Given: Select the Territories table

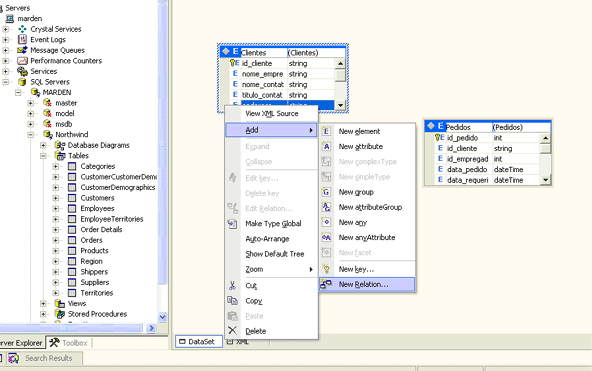Looking at the screenshot, I should coord(97,293).
